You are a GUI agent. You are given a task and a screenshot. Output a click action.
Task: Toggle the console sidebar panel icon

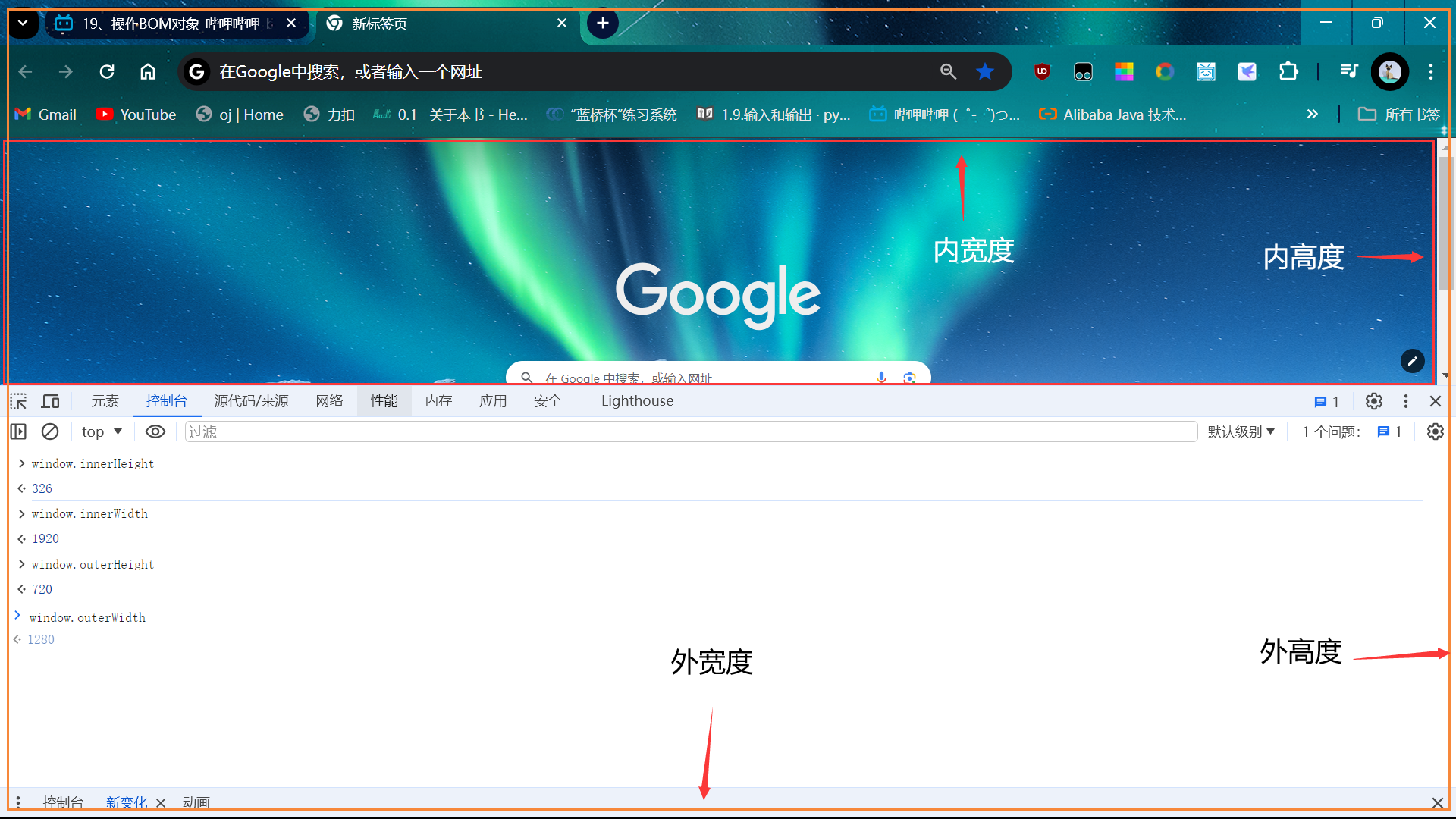tap(19, 431)
